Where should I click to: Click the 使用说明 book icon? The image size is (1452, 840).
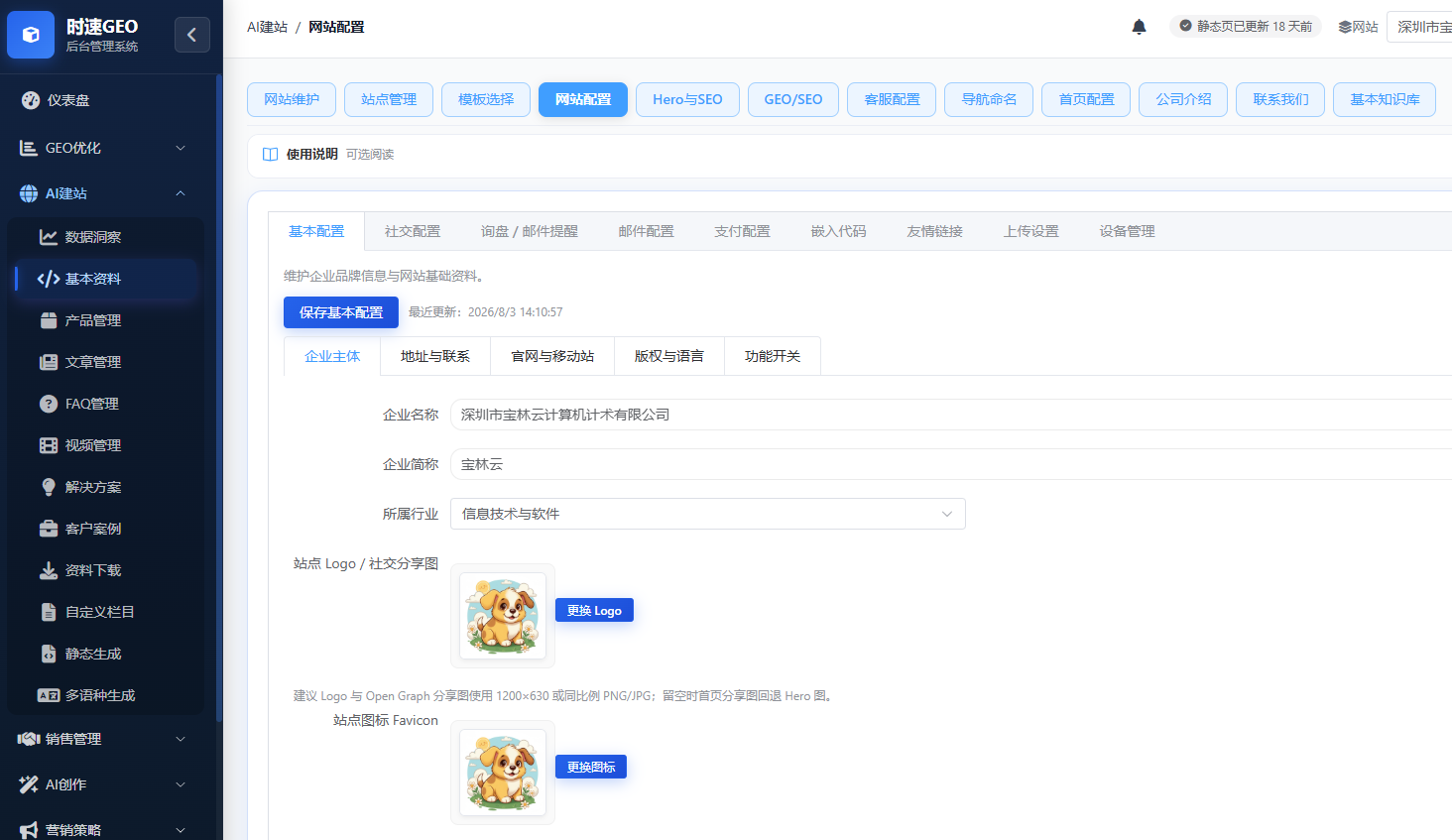click(270, 154)
